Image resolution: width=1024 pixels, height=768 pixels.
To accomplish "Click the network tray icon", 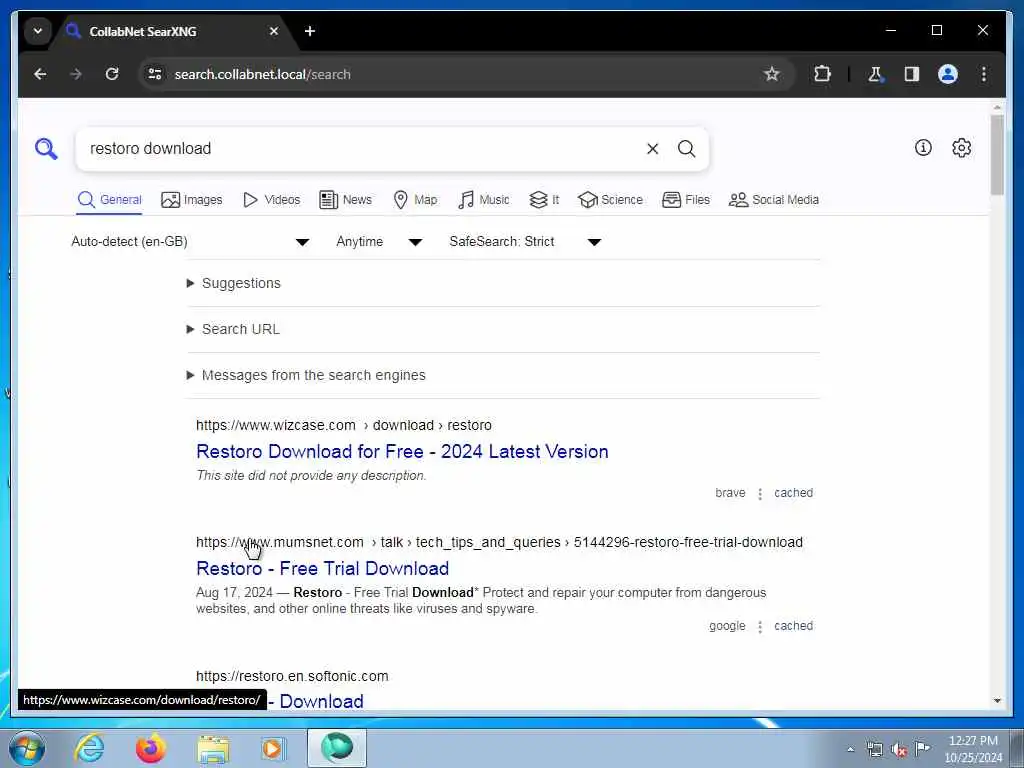I will (874, 750).
